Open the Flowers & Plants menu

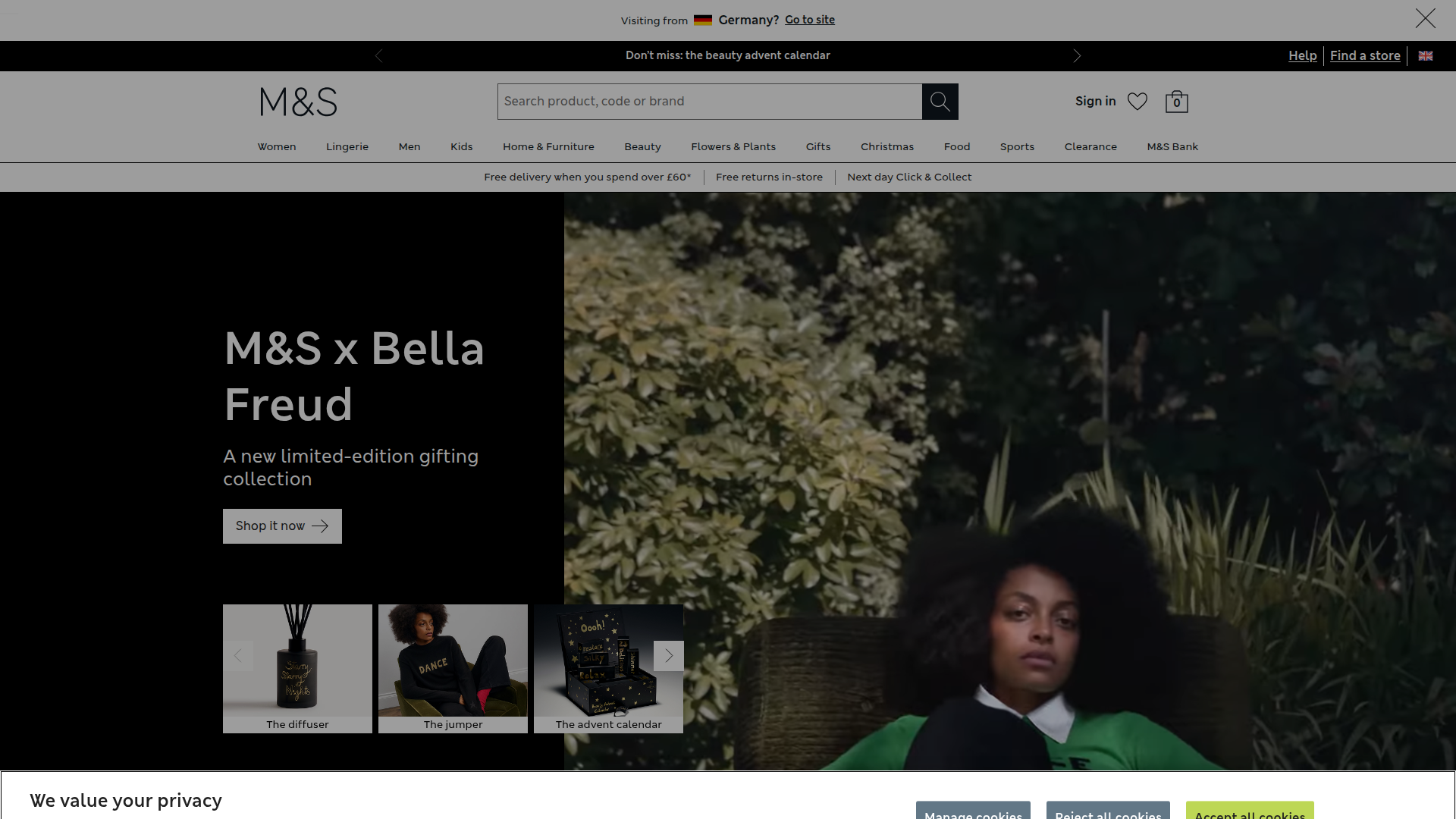pos(733,147)
